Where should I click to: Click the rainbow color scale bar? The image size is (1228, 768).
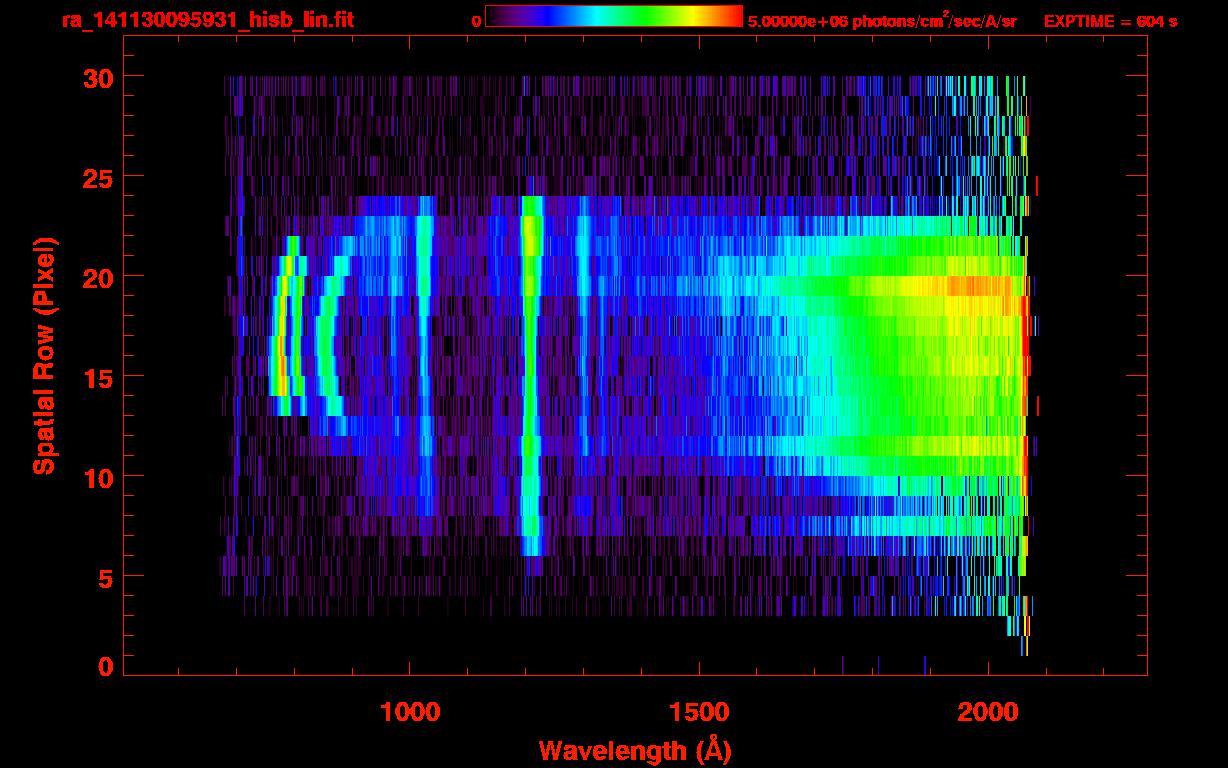pos(614,17)
